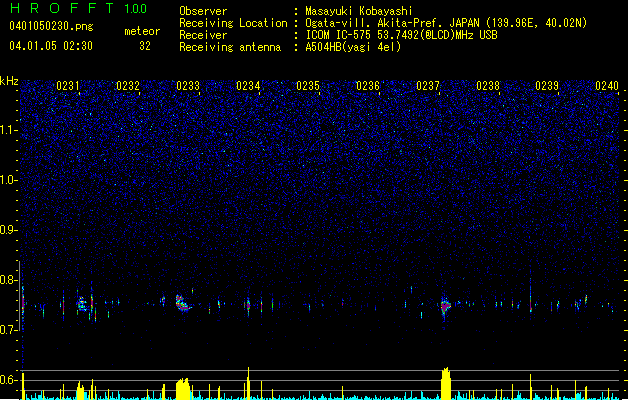Click the strong meteor echo after 0237
The width and height of the screenshot is (629, 400).
[445, 306]
